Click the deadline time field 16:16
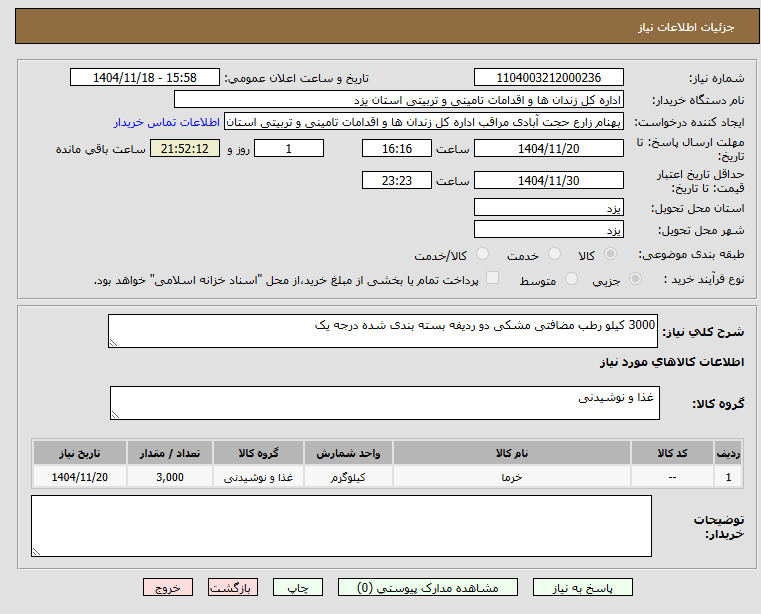Image resolution: width=761 pixels, height=614 pixels. (x=397, y=148)
